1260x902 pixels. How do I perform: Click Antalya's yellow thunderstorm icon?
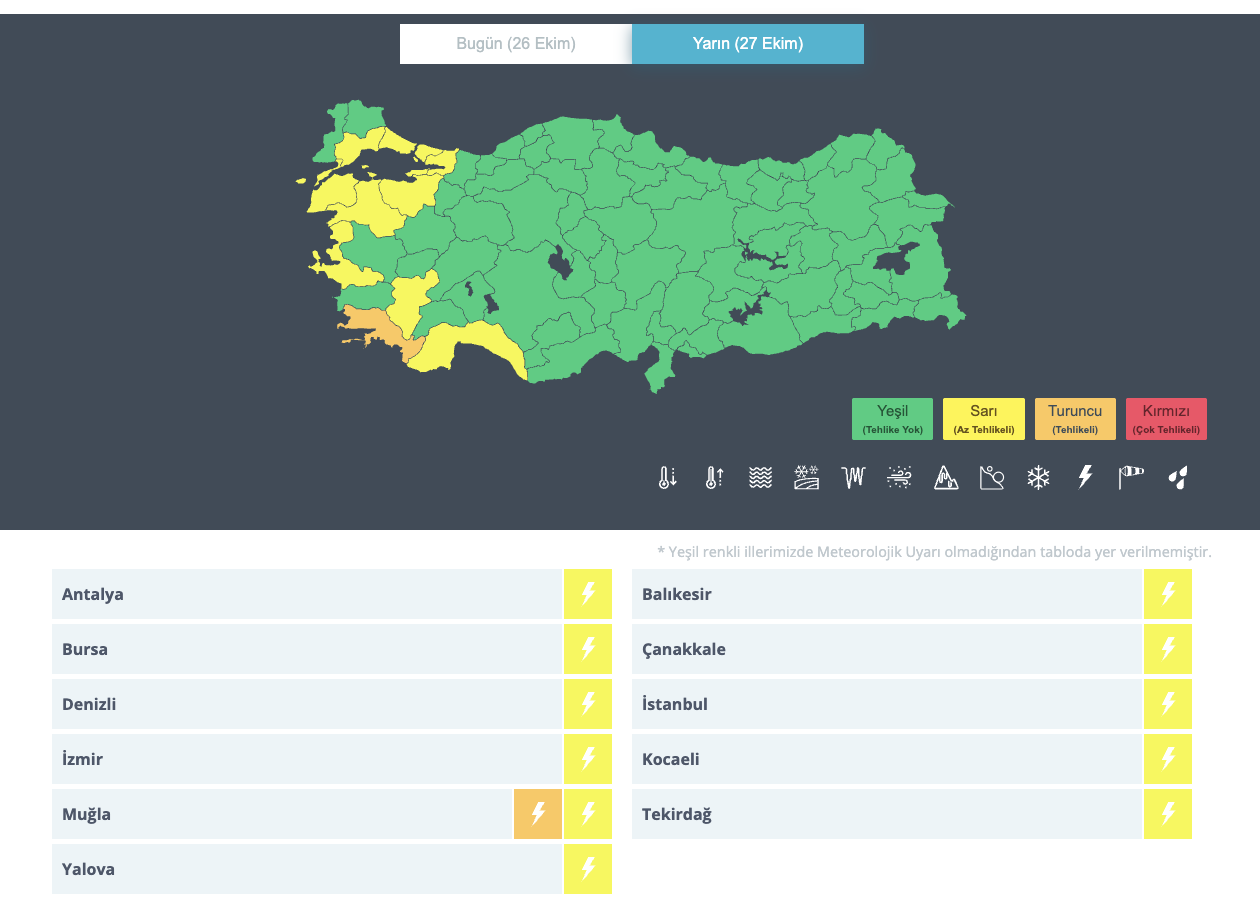click(x=588, y=594)
